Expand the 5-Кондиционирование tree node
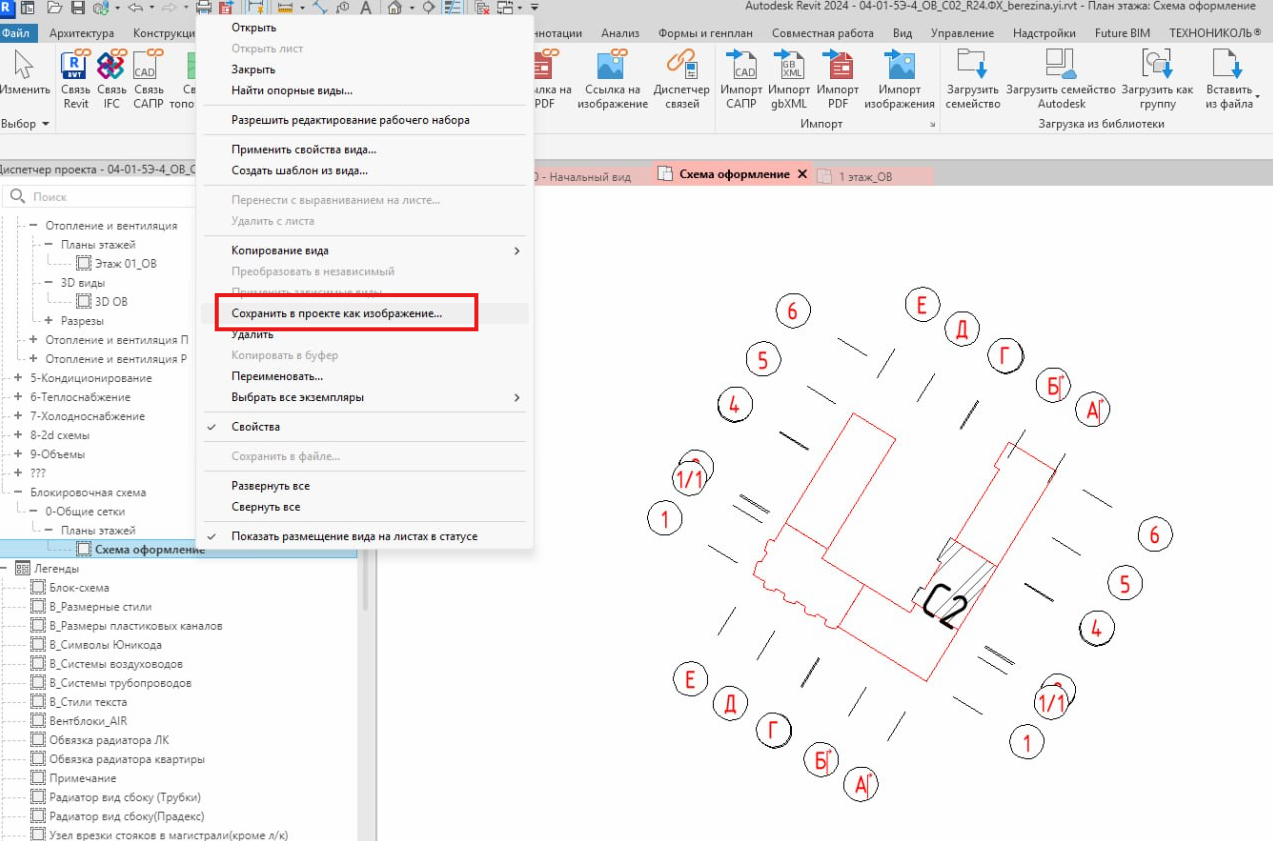The height and width of the screenshot is (841, 1273). coord(17,378)
